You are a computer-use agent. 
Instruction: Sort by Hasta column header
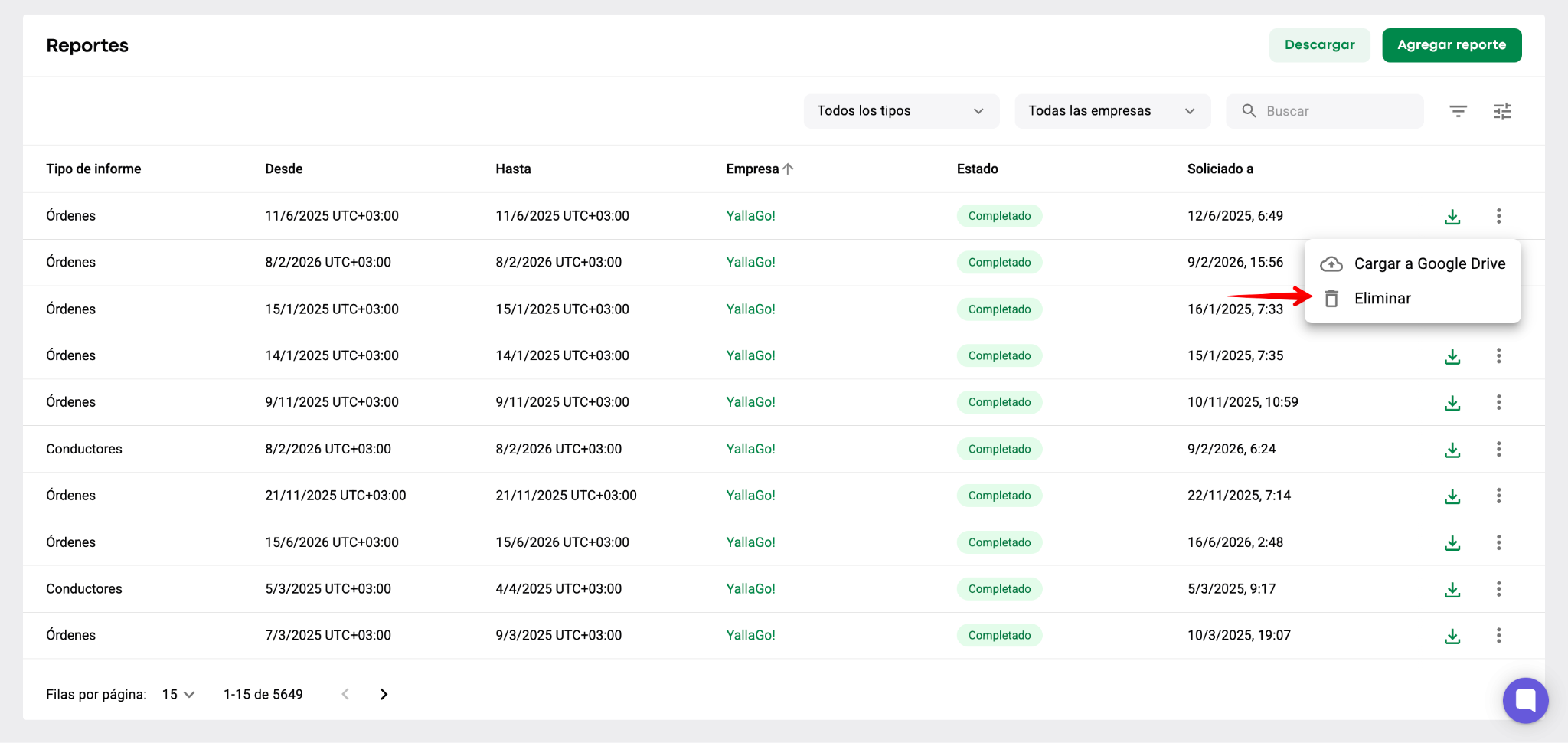pyautogui.click(x=513, y=169)
